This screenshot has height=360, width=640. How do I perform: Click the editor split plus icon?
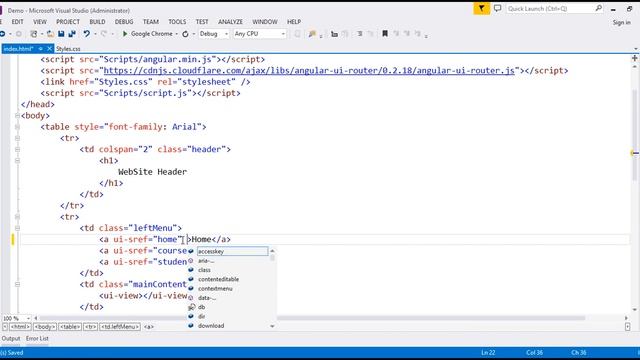coord(635,59)
